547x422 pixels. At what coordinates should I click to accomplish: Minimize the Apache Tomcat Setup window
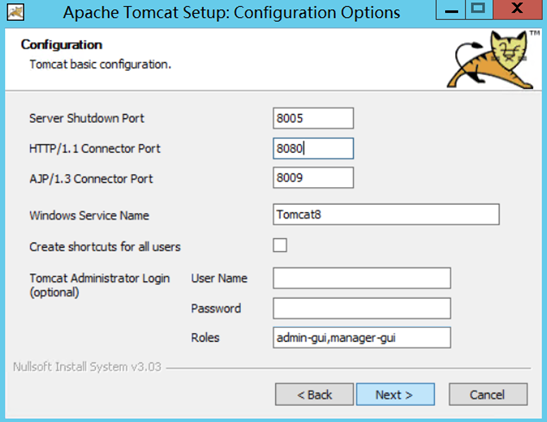451,9
